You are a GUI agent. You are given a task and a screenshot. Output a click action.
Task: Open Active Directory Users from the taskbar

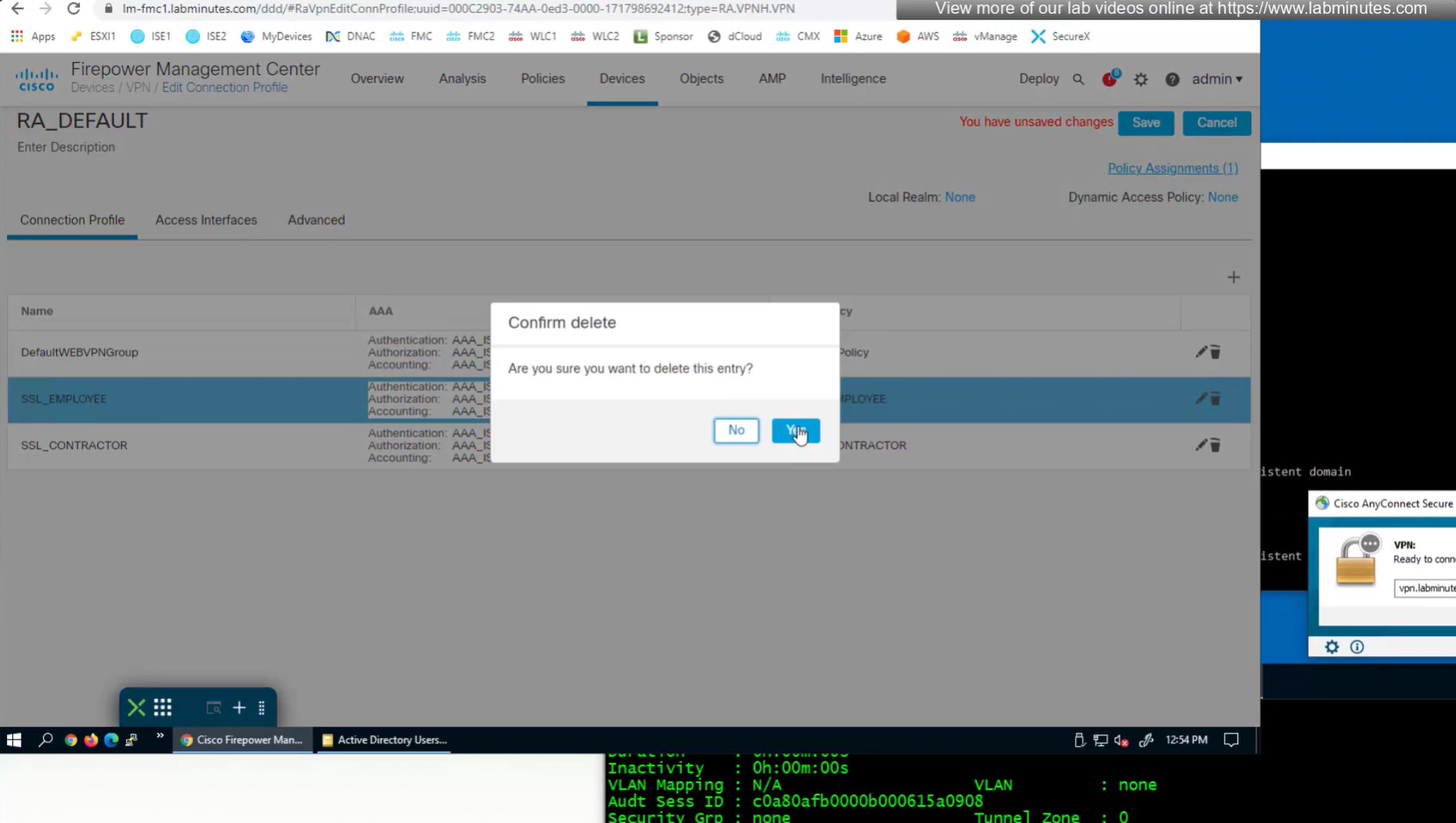point(384,740)
